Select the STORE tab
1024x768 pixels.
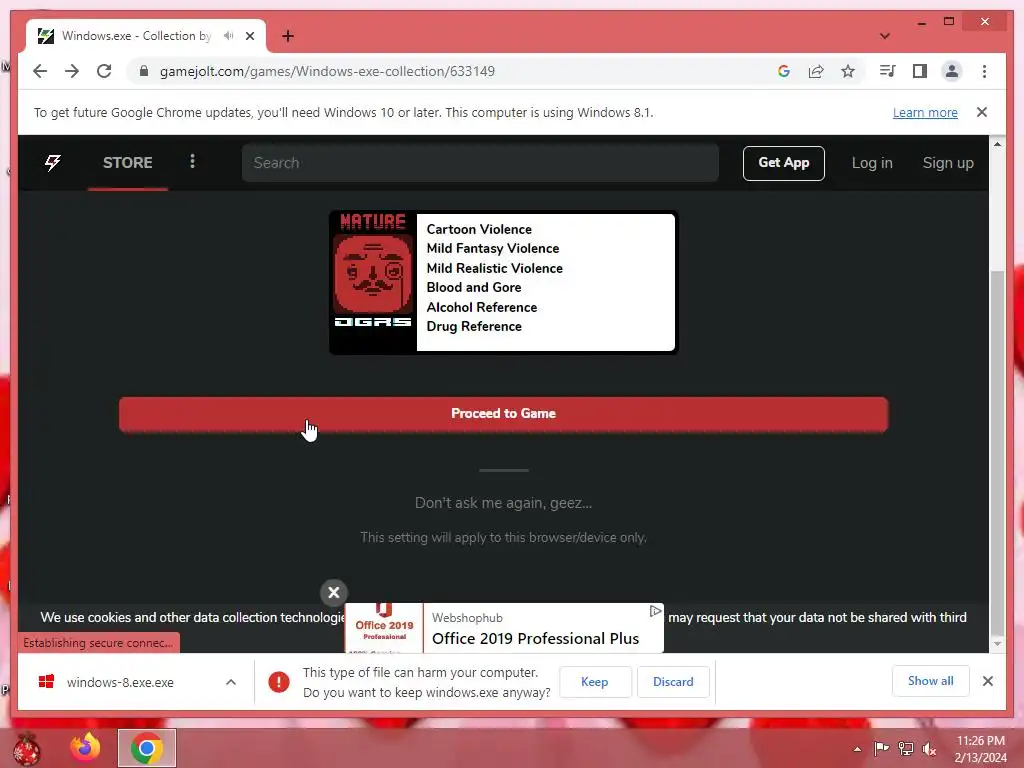click(127, 163)
